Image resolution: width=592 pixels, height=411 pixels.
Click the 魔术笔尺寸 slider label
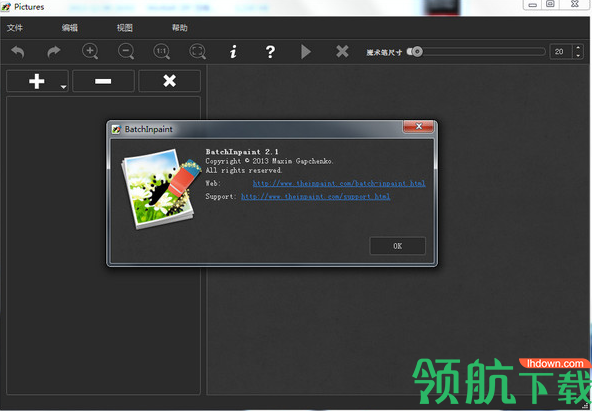(384, 52)
